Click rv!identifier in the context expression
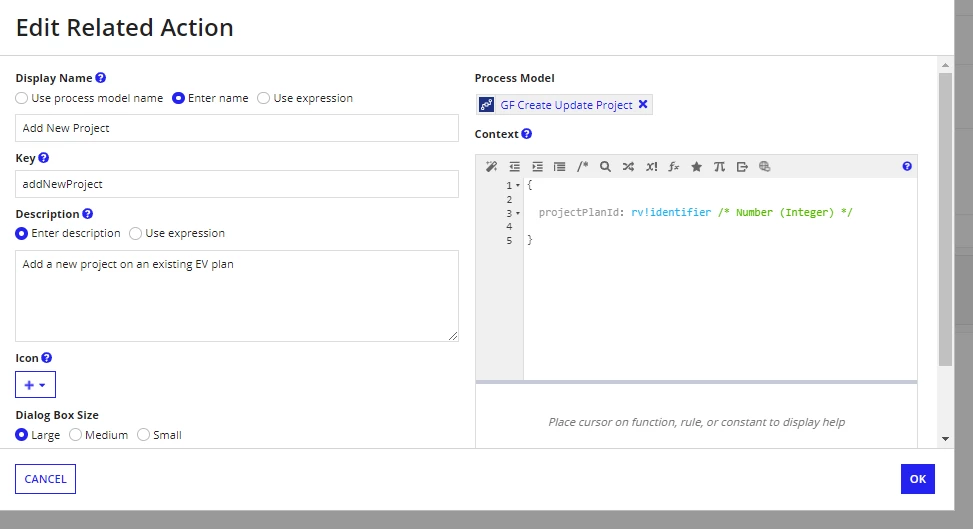The image size is (973, 529). [x=671, y=212]
